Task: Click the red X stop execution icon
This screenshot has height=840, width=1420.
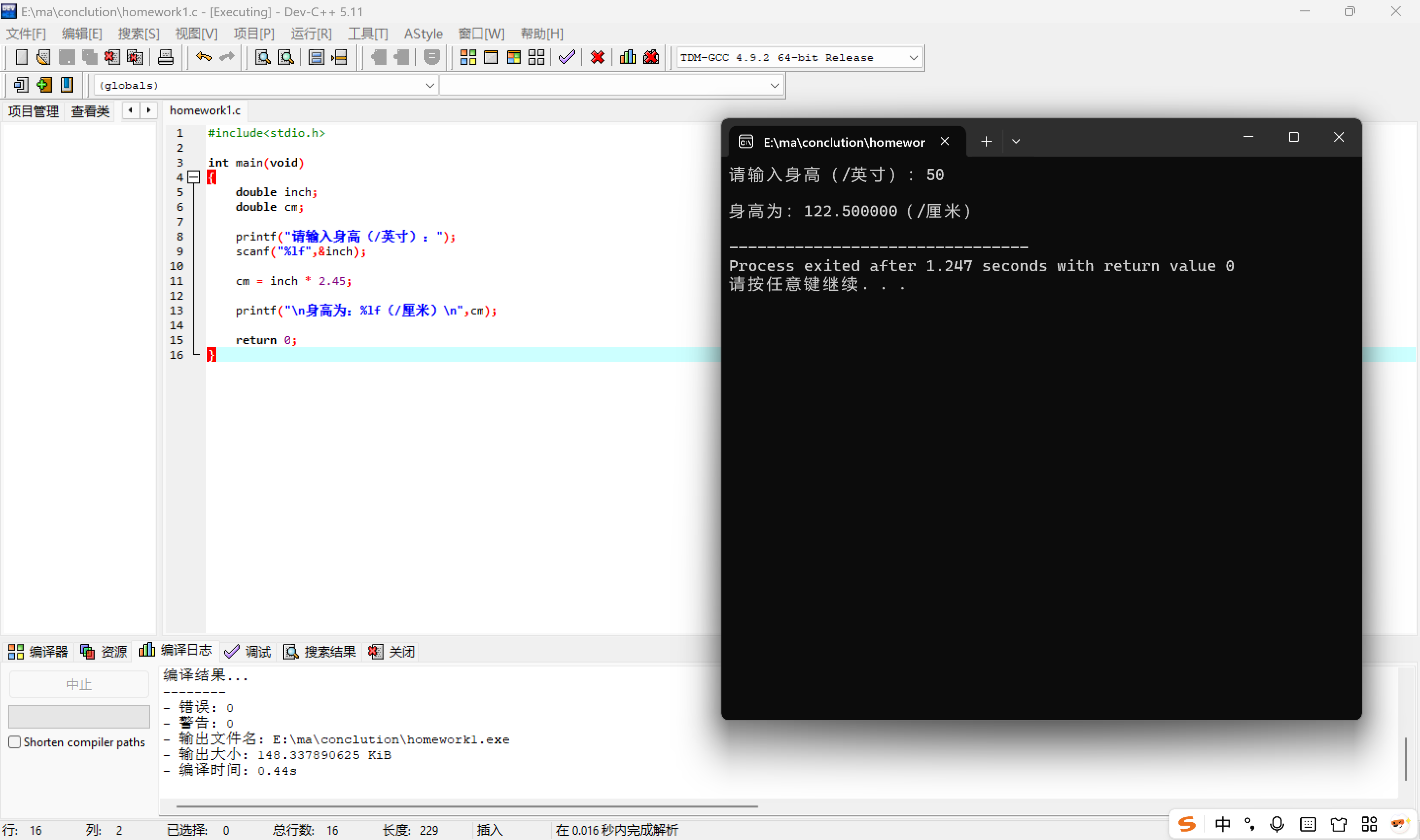Action: click(x=597, y=57)
